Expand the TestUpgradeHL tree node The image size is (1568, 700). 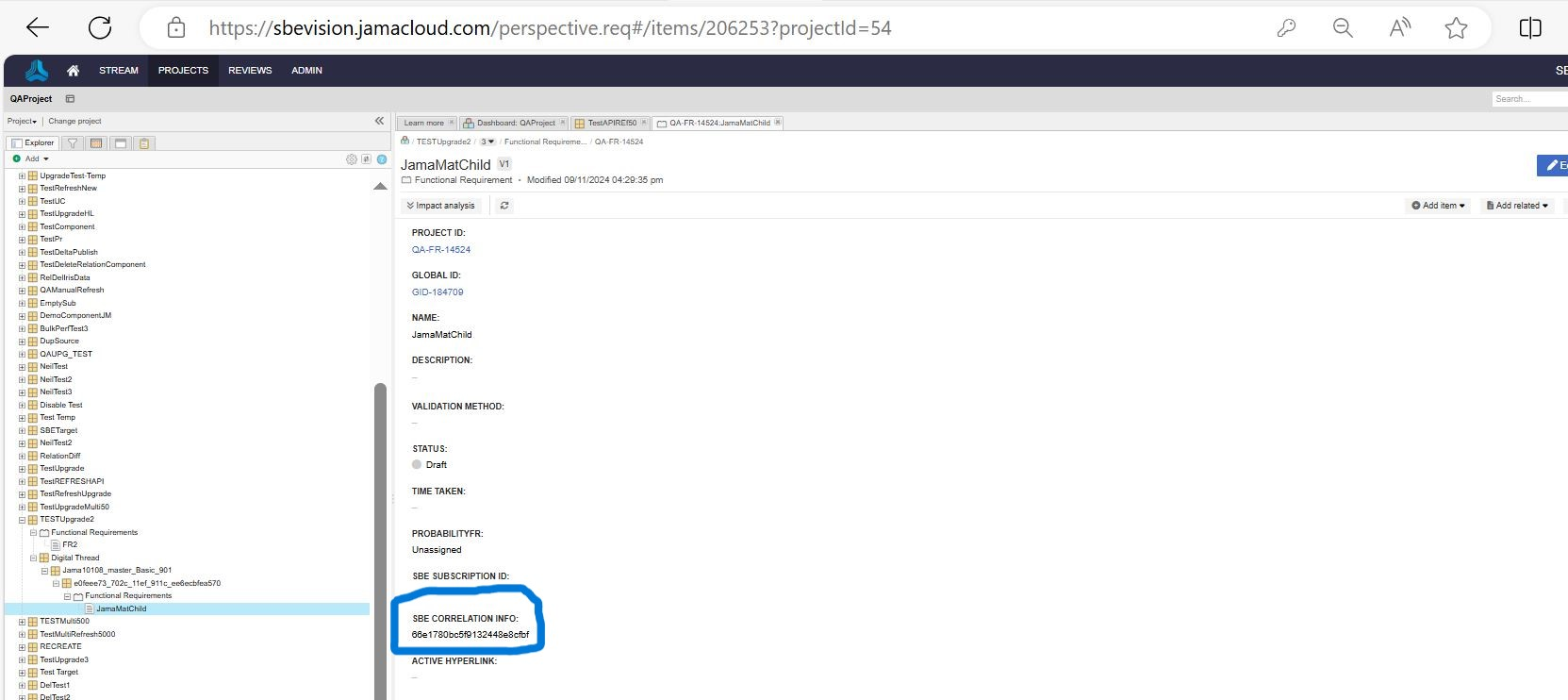pyautogui.click(x=22, y=214)
